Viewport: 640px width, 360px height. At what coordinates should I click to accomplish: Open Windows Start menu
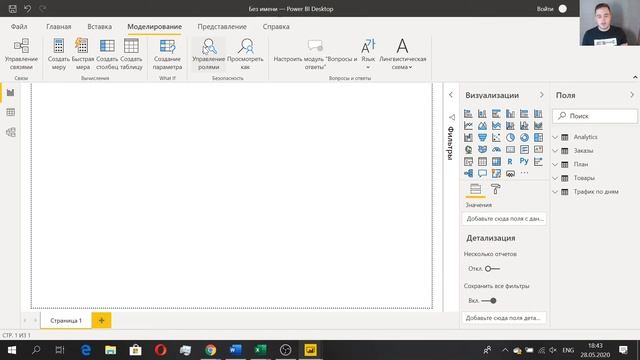tap(12, 350)
